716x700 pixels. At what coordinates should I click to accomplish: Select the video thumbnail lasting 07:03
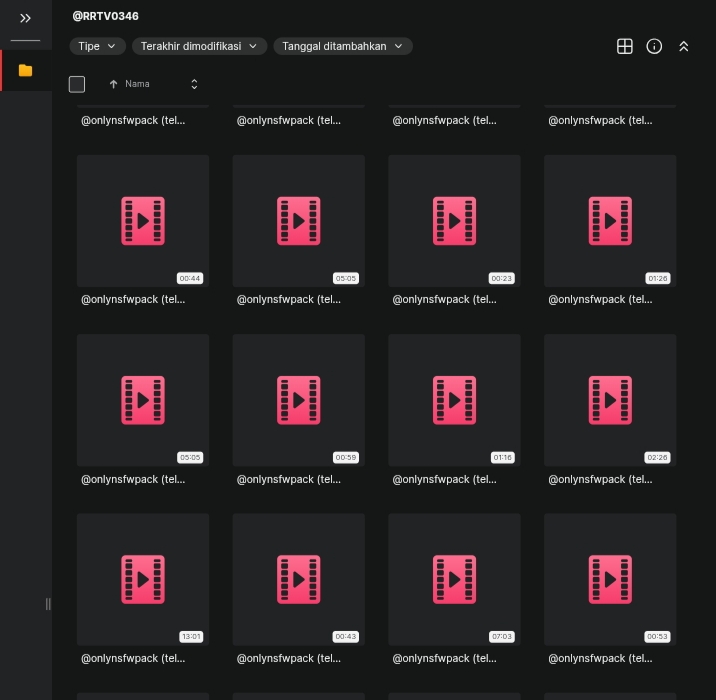(x=454, y=579)
